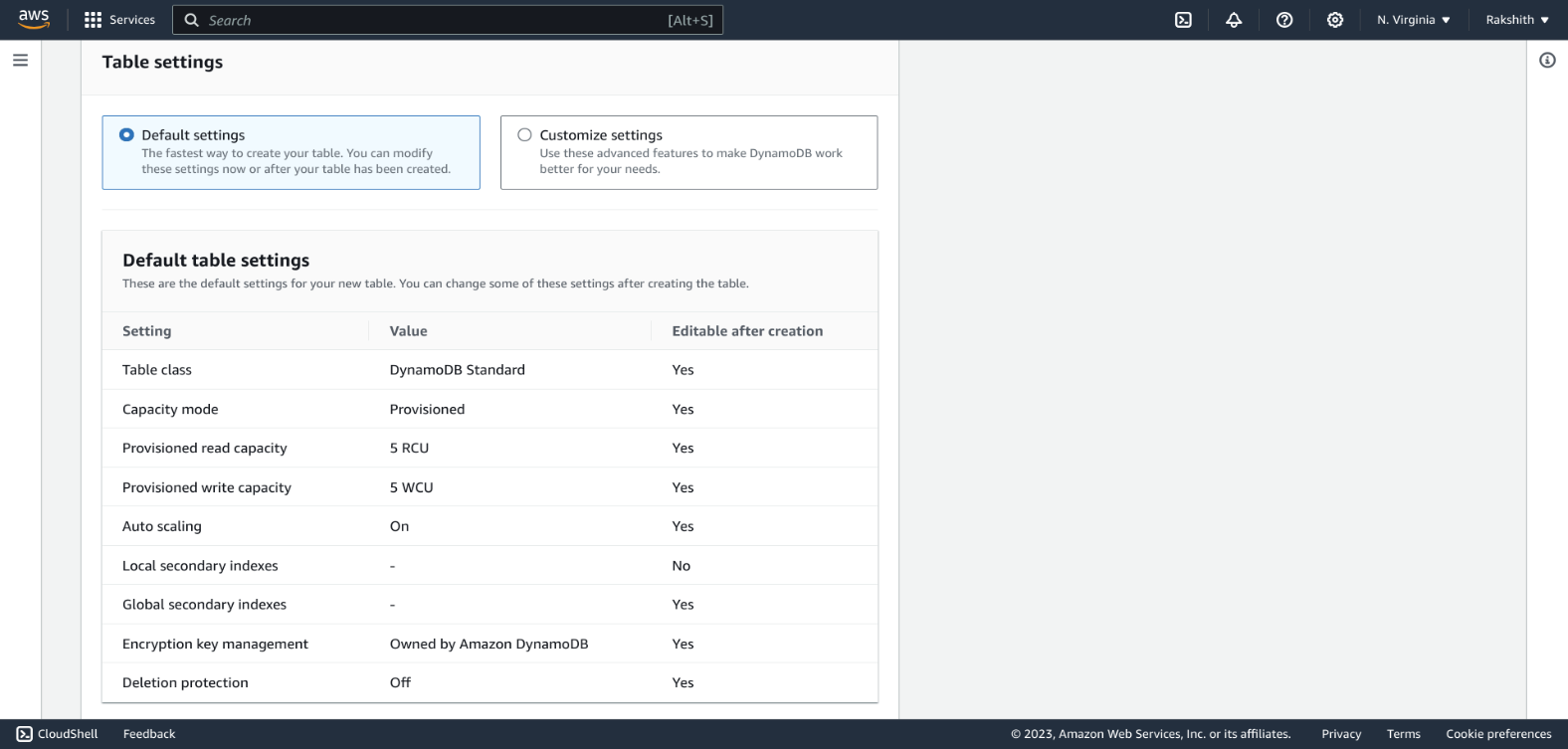This screenshot has height=749, width=1568.
Task: Click into the Search input field
Action: [448, 20]
